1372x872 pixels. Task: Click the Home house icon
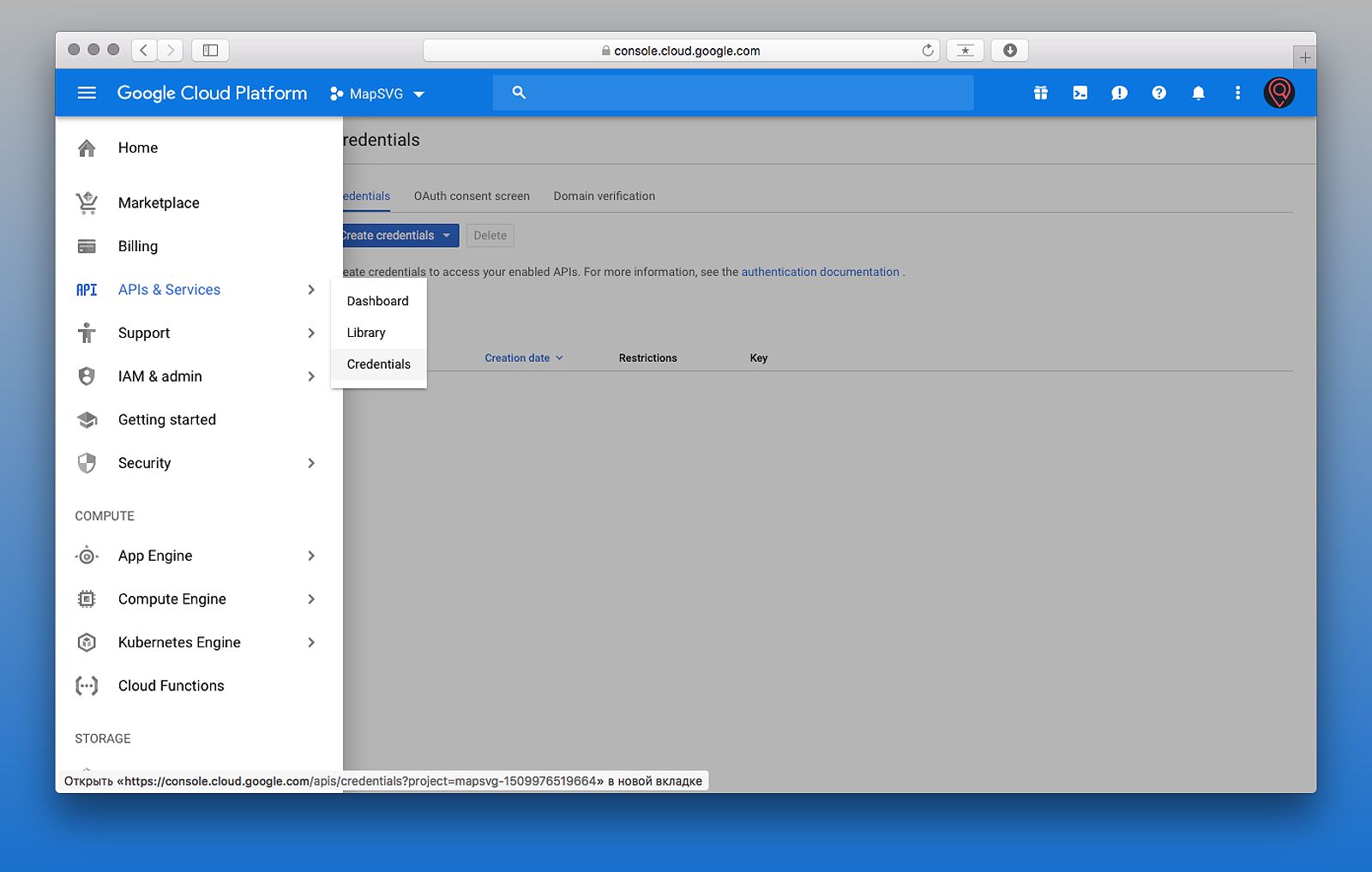pos(87,148)
